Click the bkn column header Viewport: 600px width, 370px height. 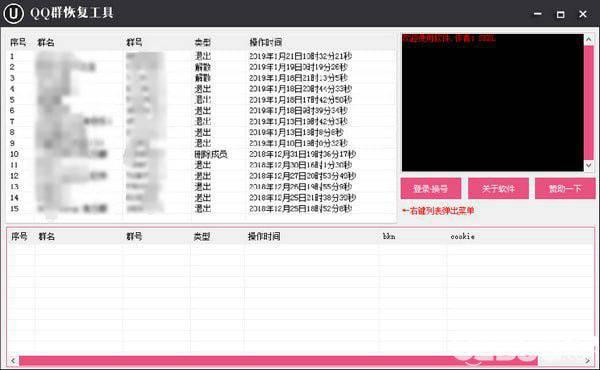[x=389, y=236]
